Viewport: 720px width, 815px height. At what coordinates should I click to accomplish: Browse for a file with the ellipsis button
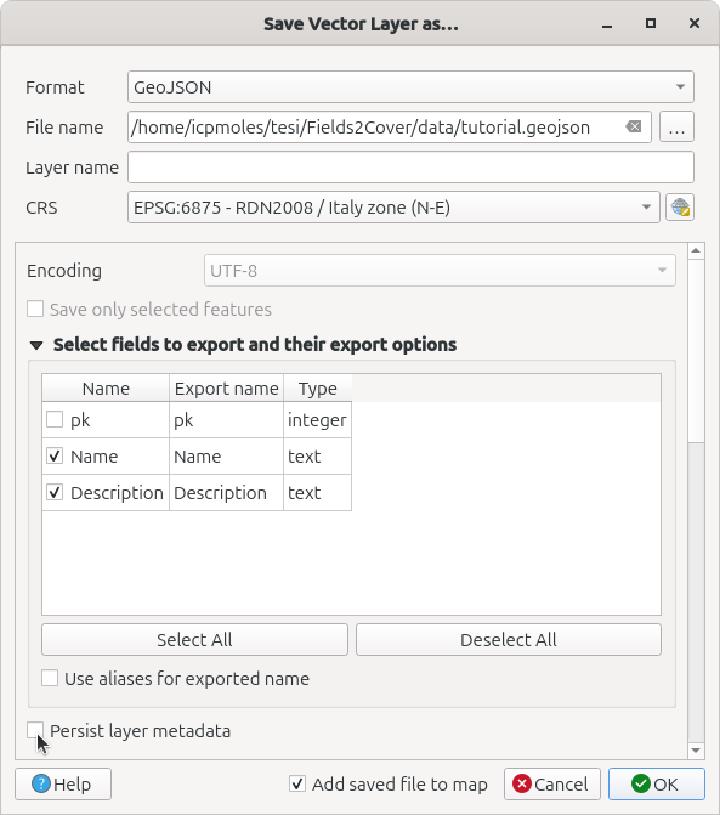pos(677,127)
